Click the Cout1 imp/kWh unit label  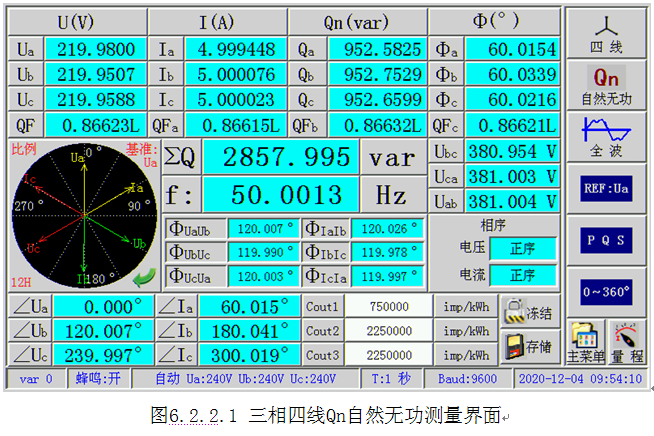coord(466,307)
